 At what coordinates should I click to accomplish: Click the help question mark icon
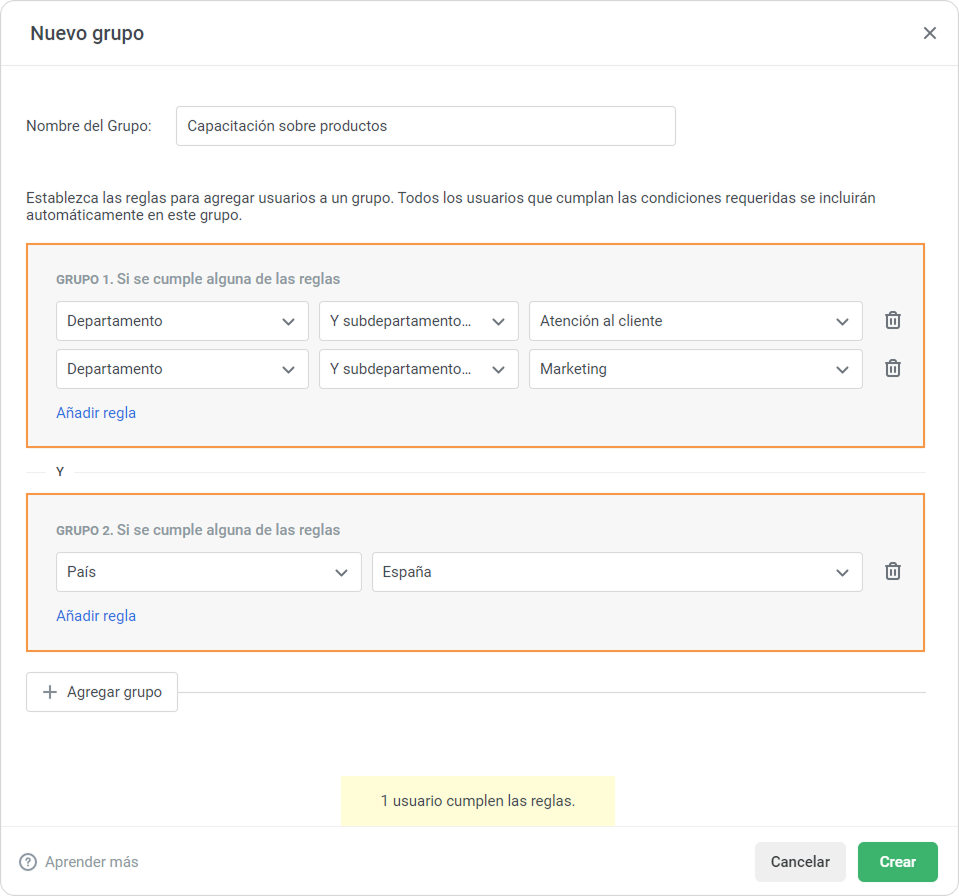[28, 862]
